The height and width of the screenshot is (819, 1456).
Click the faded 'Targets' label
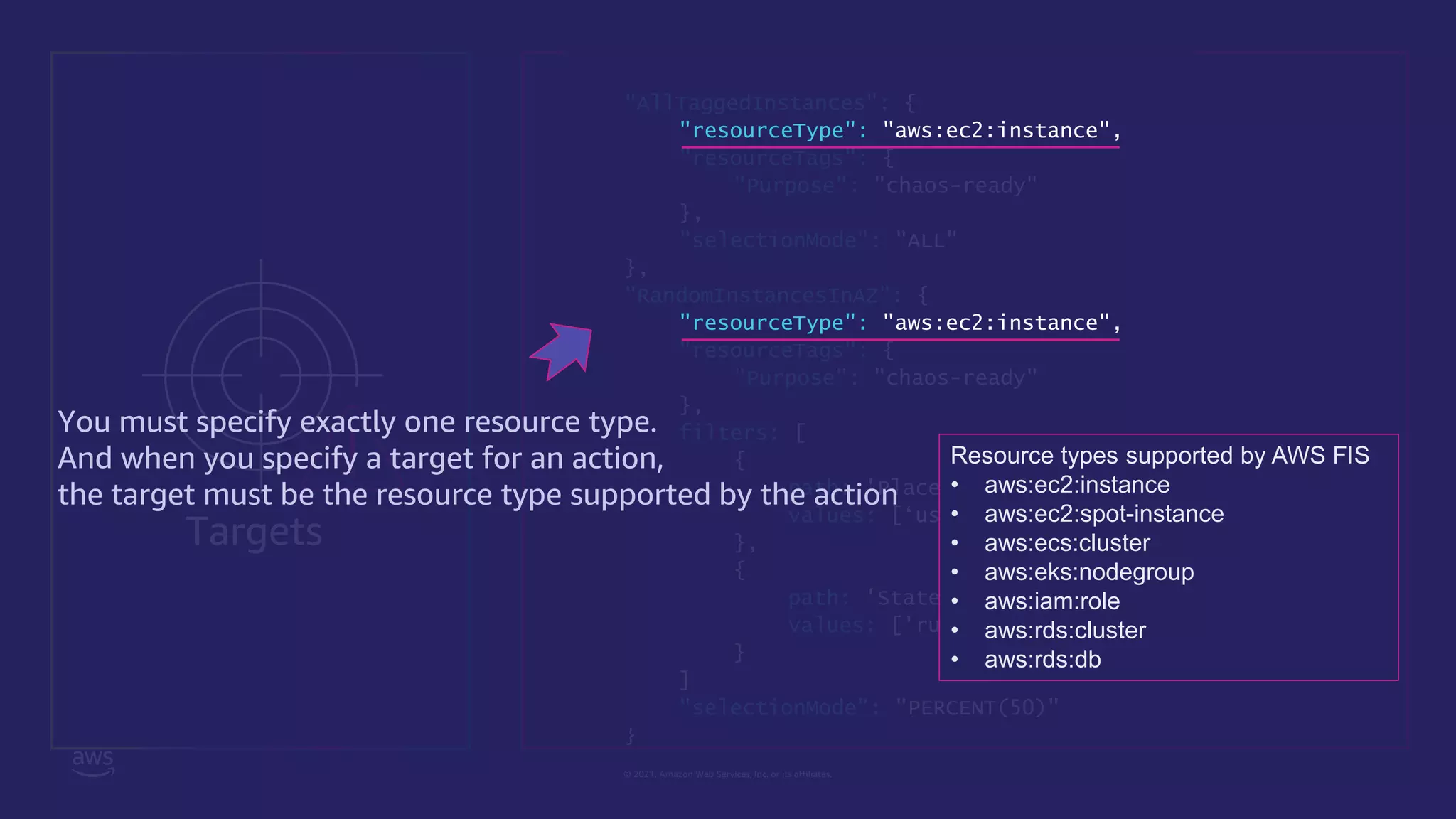coord(254,532)
